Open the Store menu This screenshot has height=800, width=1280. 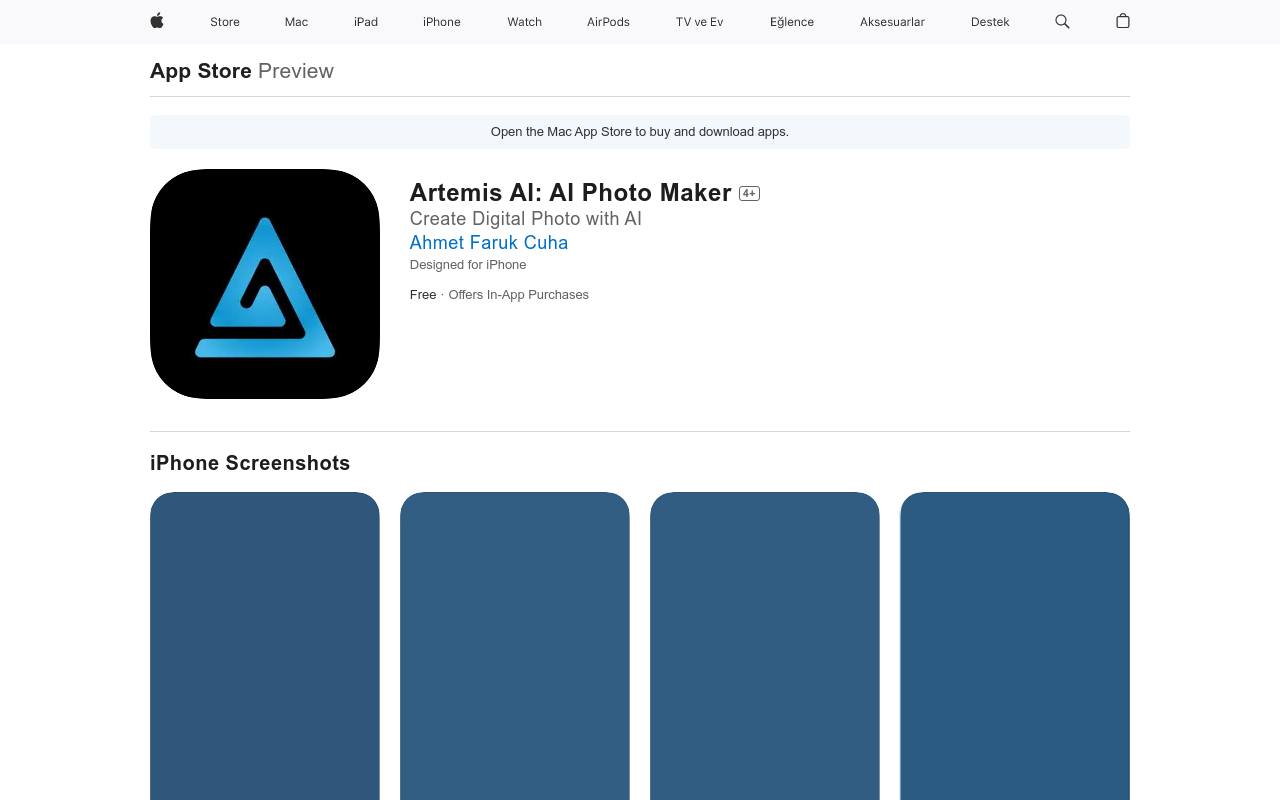(225, 22)
